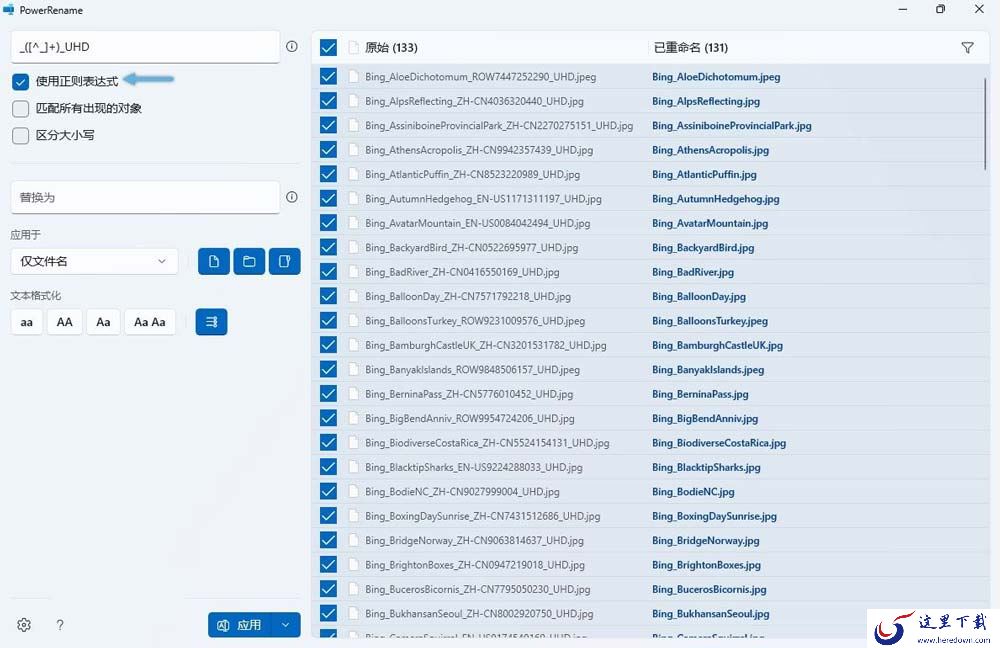
Task: Toggle the include folders icon button
Action: coord(249,261)
